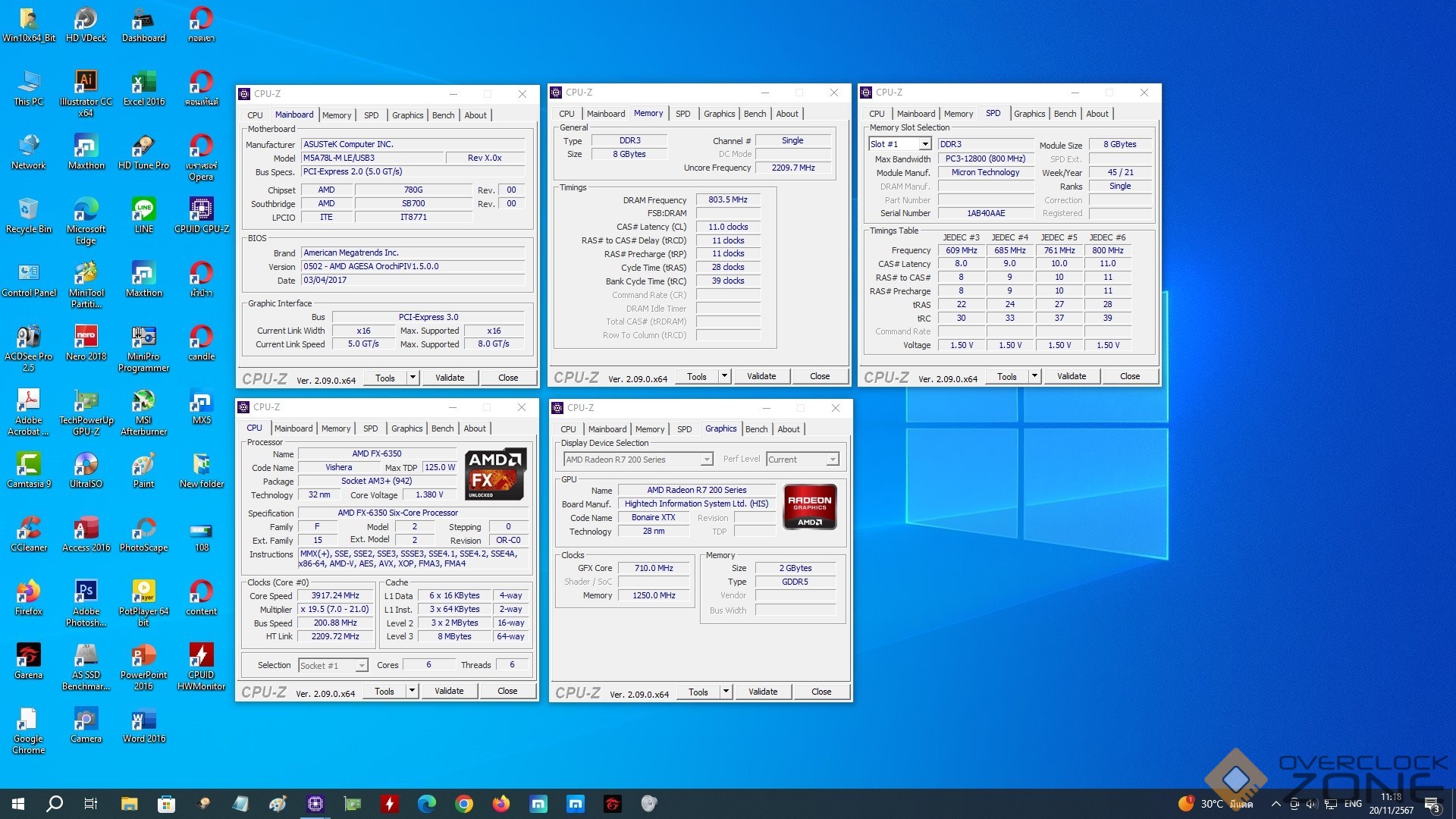The image size is (1456, 819).
Task: Open CPUID HWMonitor desktop icon
Action: point(201,667)
